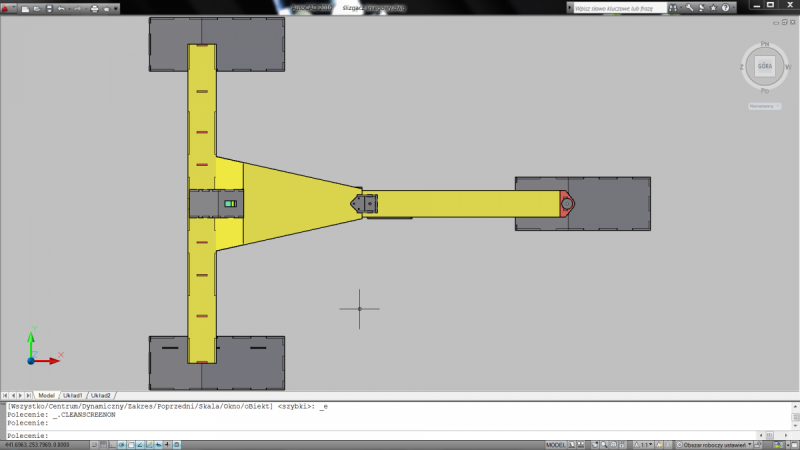This screenshot has height=450, width=800.
Task: Open the annotation scale 1:1 dropdown
Action: [x=647, y=444]
